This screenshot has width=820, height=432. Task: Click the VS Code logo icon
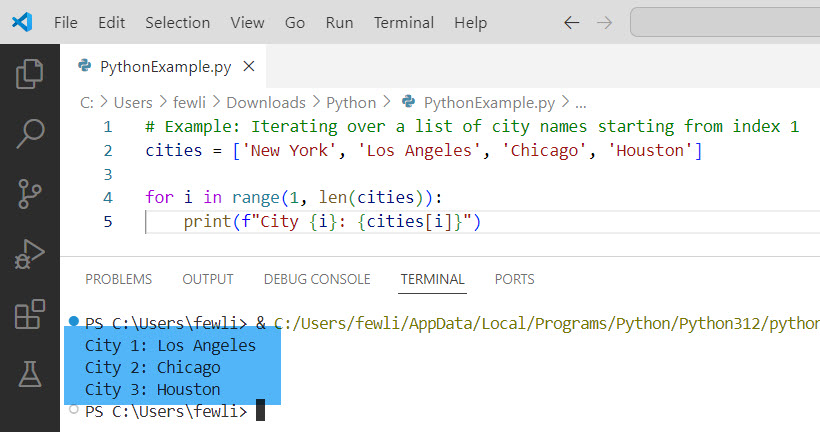point(22,22)
